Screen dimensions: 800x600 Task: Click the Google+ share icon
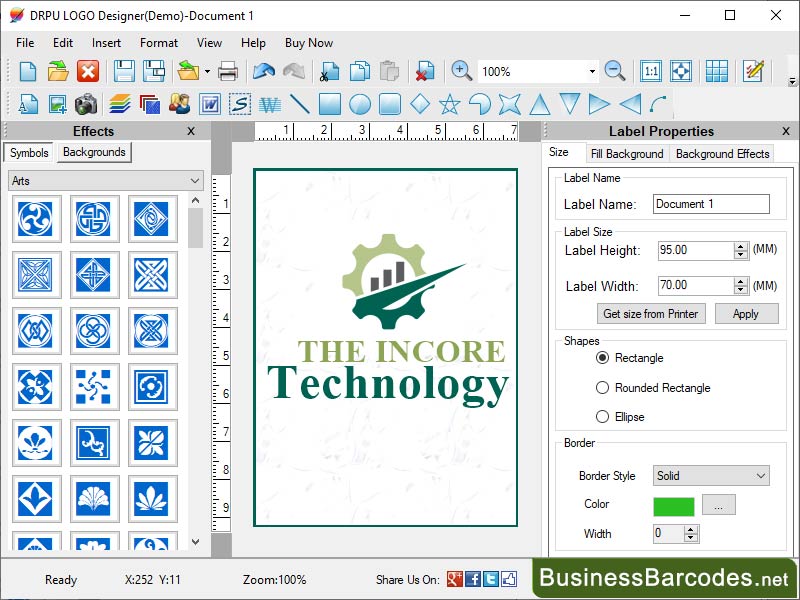[456, 580]
